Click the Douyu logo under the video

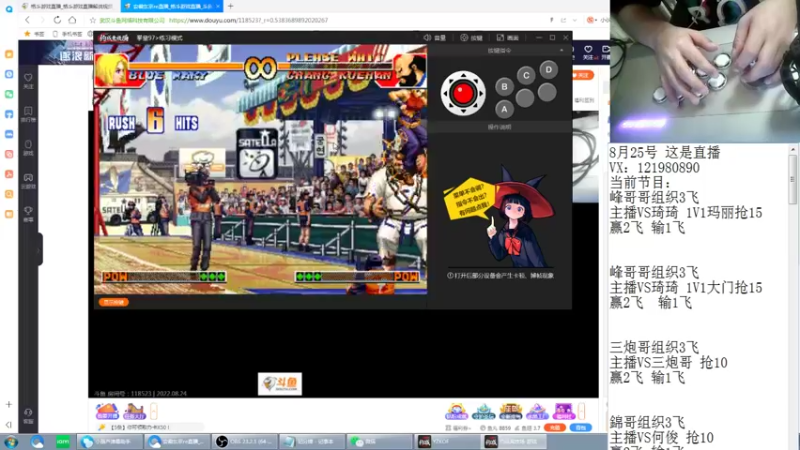point(280,384)
